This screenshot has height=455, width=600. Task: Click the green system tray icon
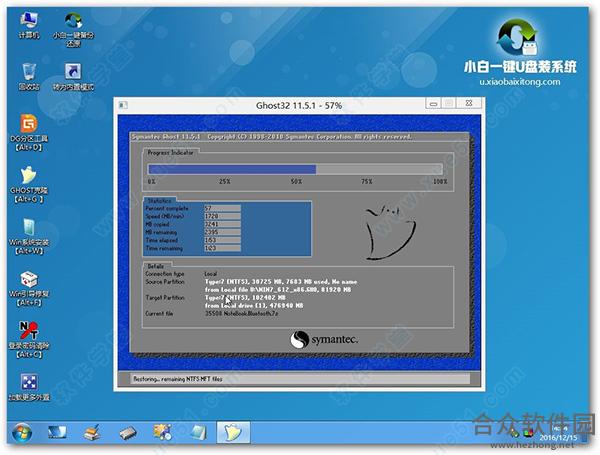(x=515, y=434)
